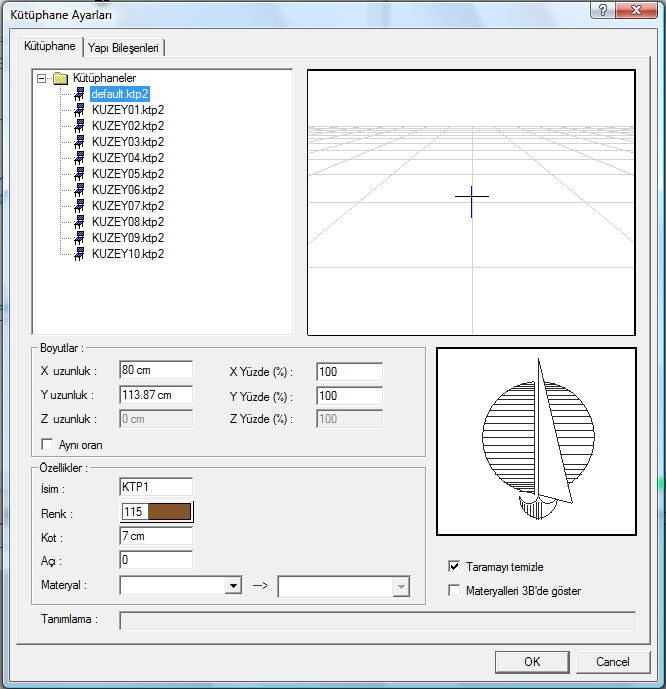
Task: Close the Kütüphane Ayarları dialog
Action: (636, 10)
